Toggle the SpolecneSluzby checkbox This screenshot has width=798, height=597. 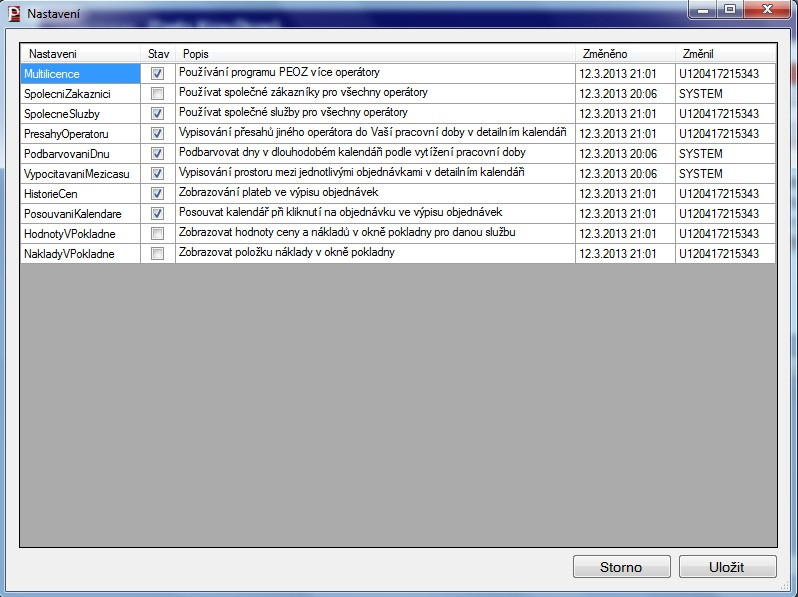[x=157, y=113]
